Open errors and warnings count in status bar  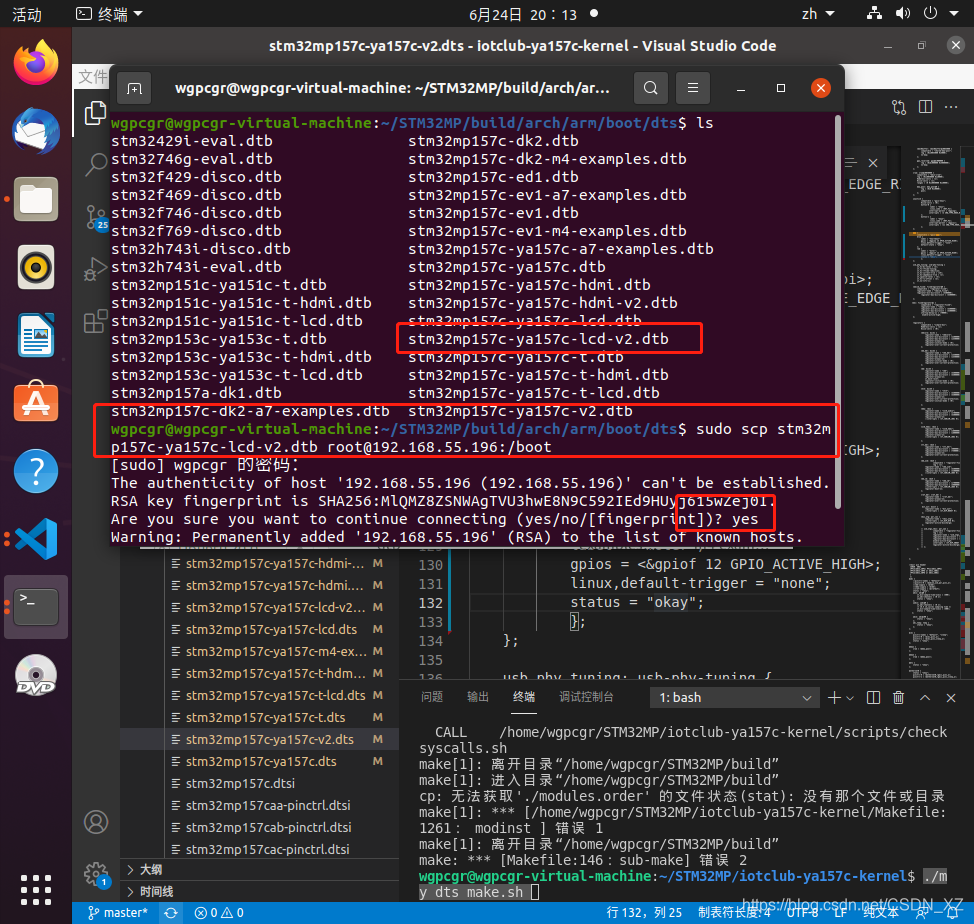click(x=219, y=913)
